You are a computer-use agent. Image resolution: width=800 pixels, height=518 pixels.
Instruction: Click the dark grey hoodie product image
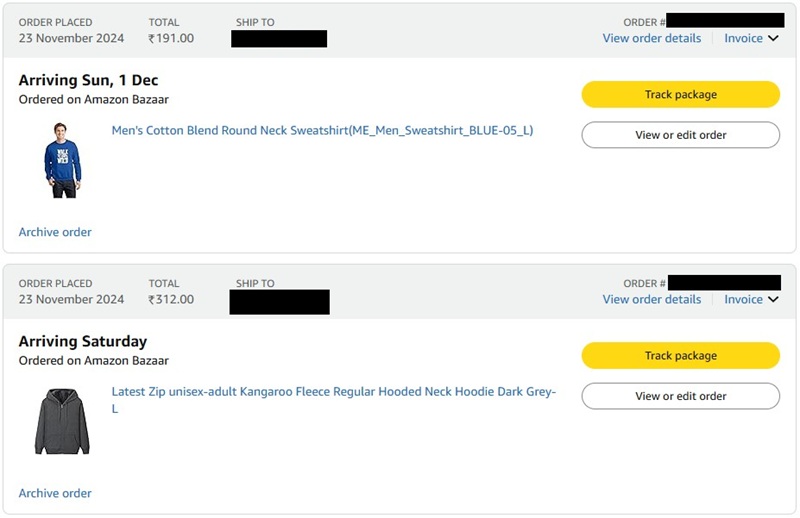click(62, 421)
